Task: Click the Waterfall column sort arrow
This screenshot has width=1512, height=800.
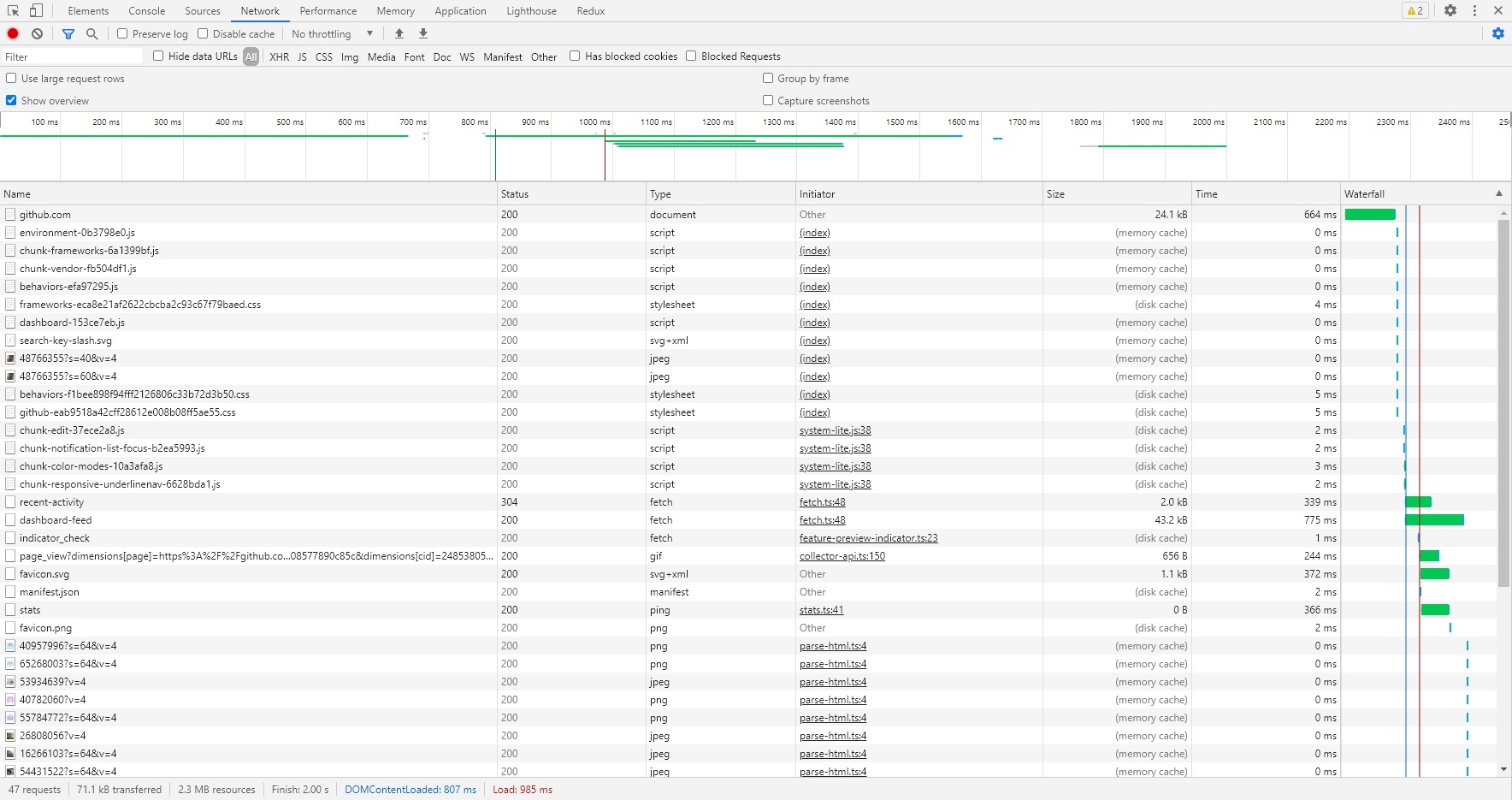Action: (1498, 193)
